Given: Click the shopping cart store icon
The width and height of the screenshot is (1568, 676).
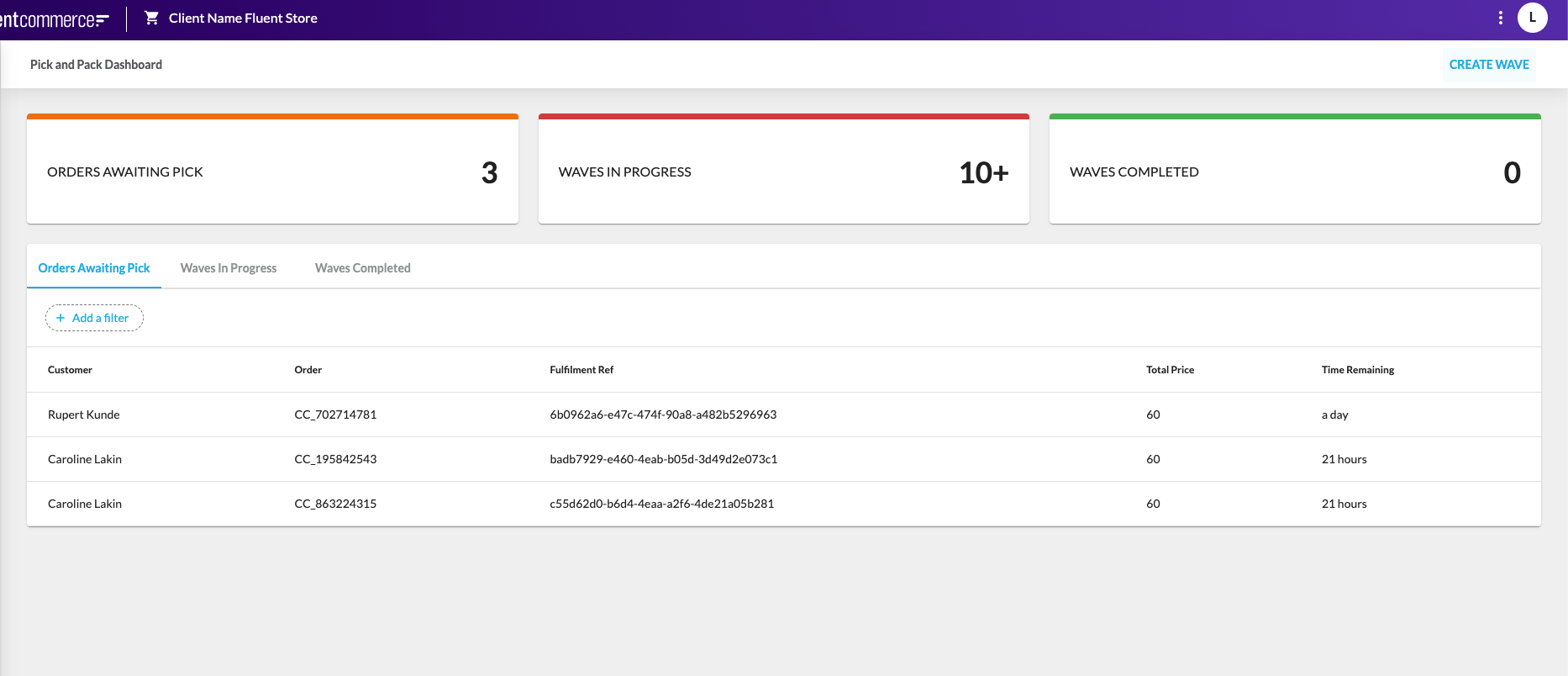Looking at the screenshot, I should pyautogui.click(x=151, y=18).
